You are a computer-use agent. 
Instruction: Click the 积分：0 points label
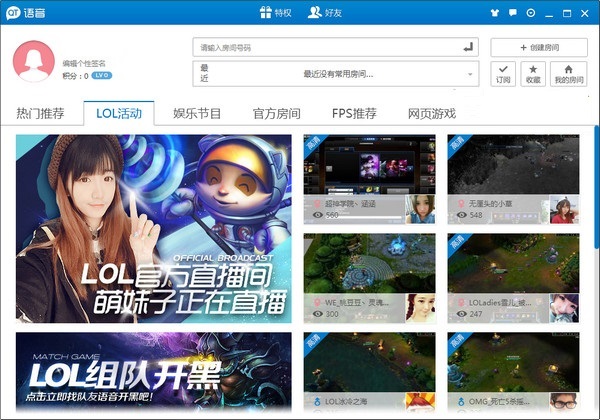pos(75,76)
